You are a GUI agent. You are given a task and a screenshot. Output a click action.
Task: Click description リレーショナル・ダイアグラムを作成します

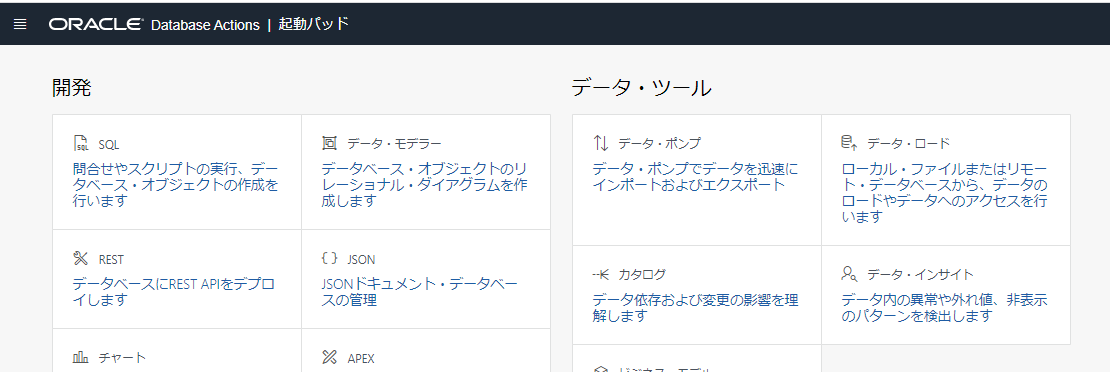(x=424, y=185)
